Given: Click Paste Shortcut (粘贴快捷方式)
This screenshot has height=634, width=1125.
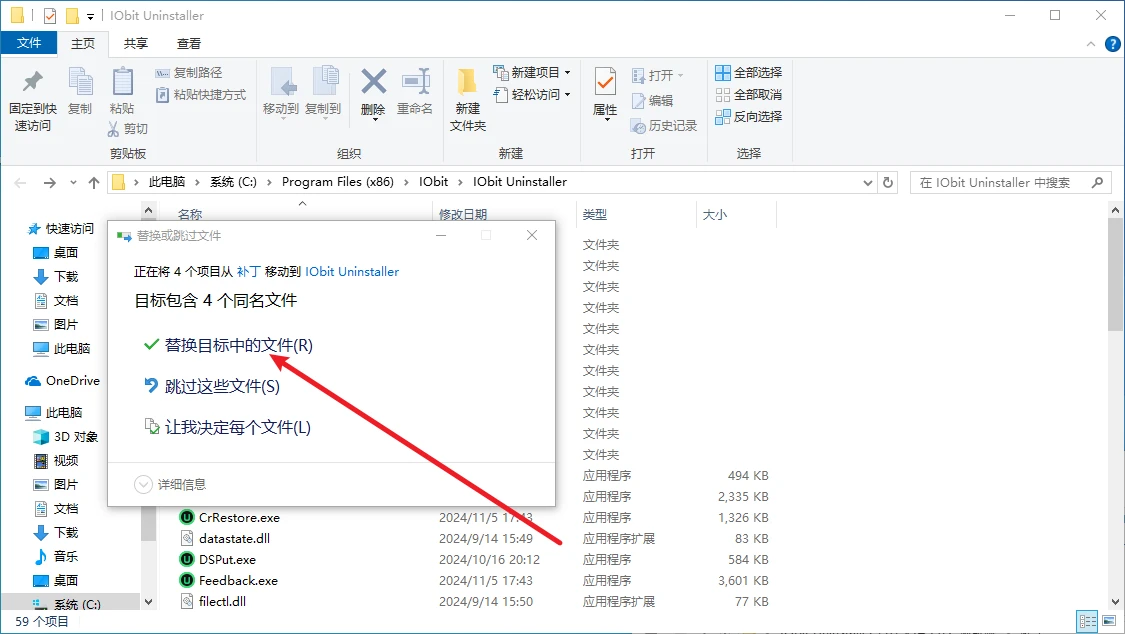Looking at the screenshot, I should pyautogui.click(x=201, y=95).
